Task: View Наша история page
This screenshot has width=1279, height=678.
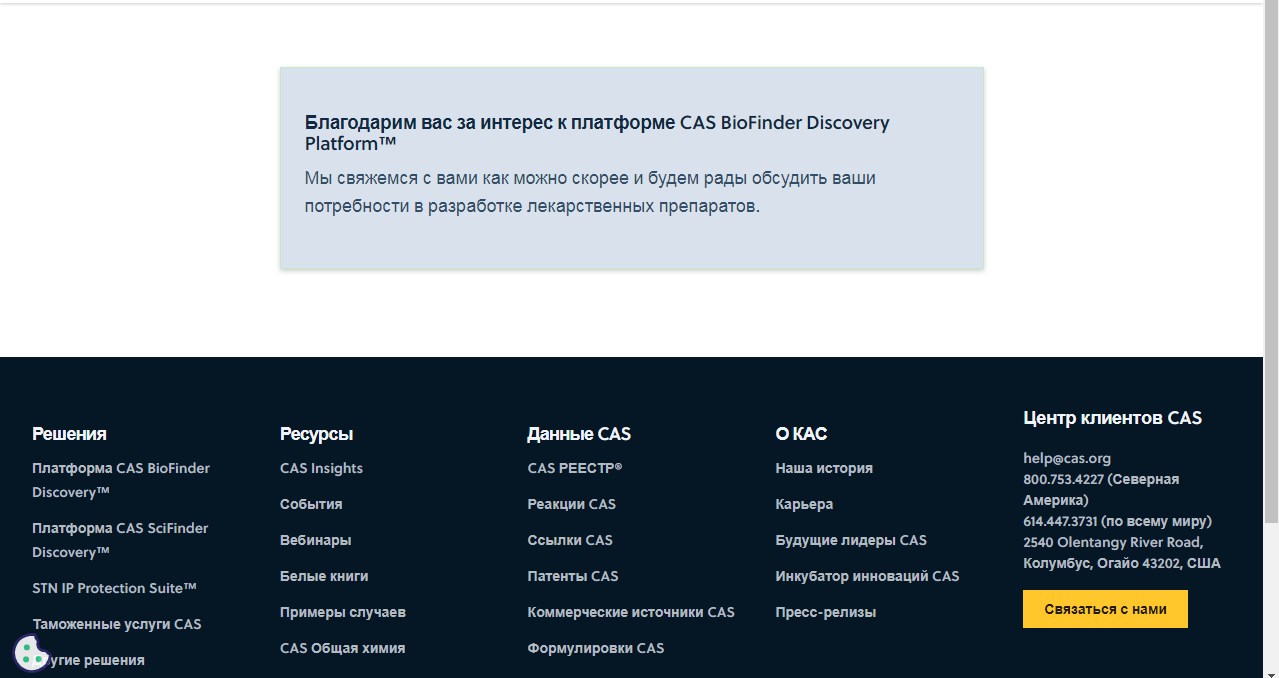Action: coord(823,468)
